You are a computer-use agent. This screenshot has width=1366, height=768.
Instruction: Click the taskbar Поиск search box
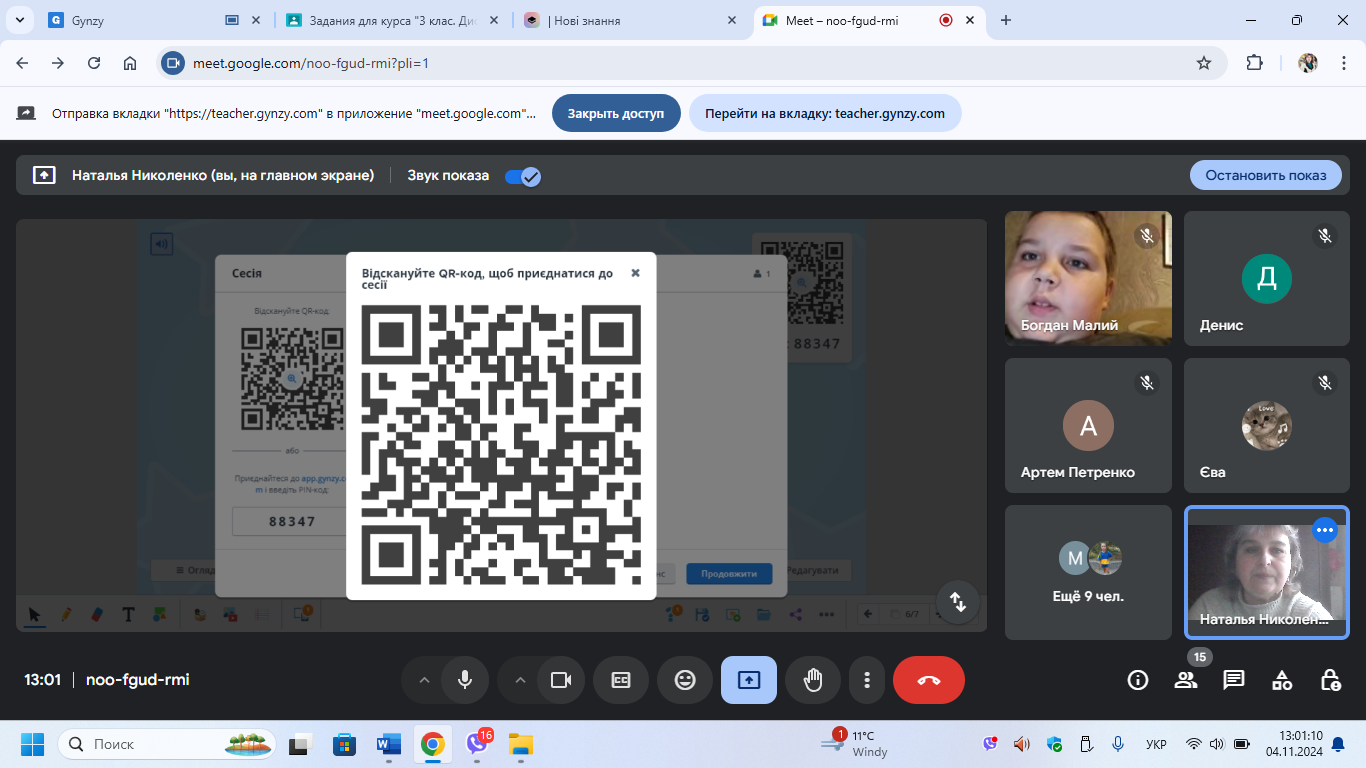tap(169, 744)
